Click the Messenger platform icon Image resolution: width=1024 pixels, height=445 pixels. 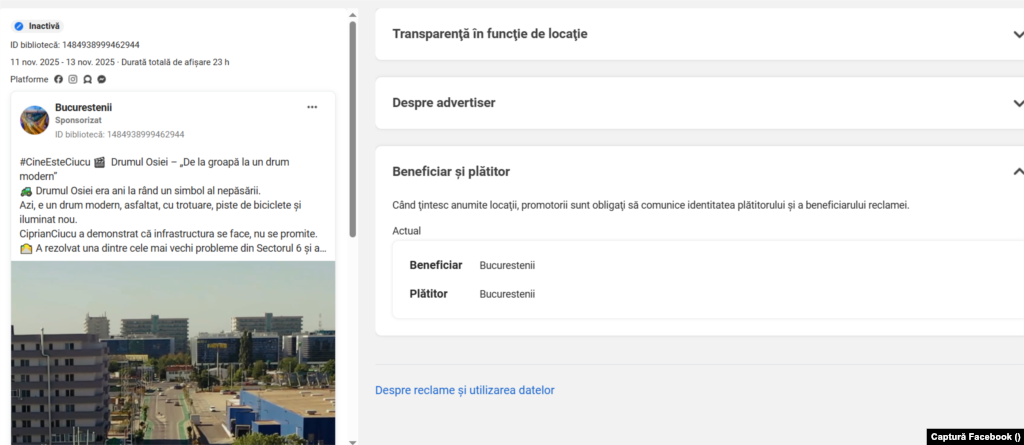pos(102,79)
